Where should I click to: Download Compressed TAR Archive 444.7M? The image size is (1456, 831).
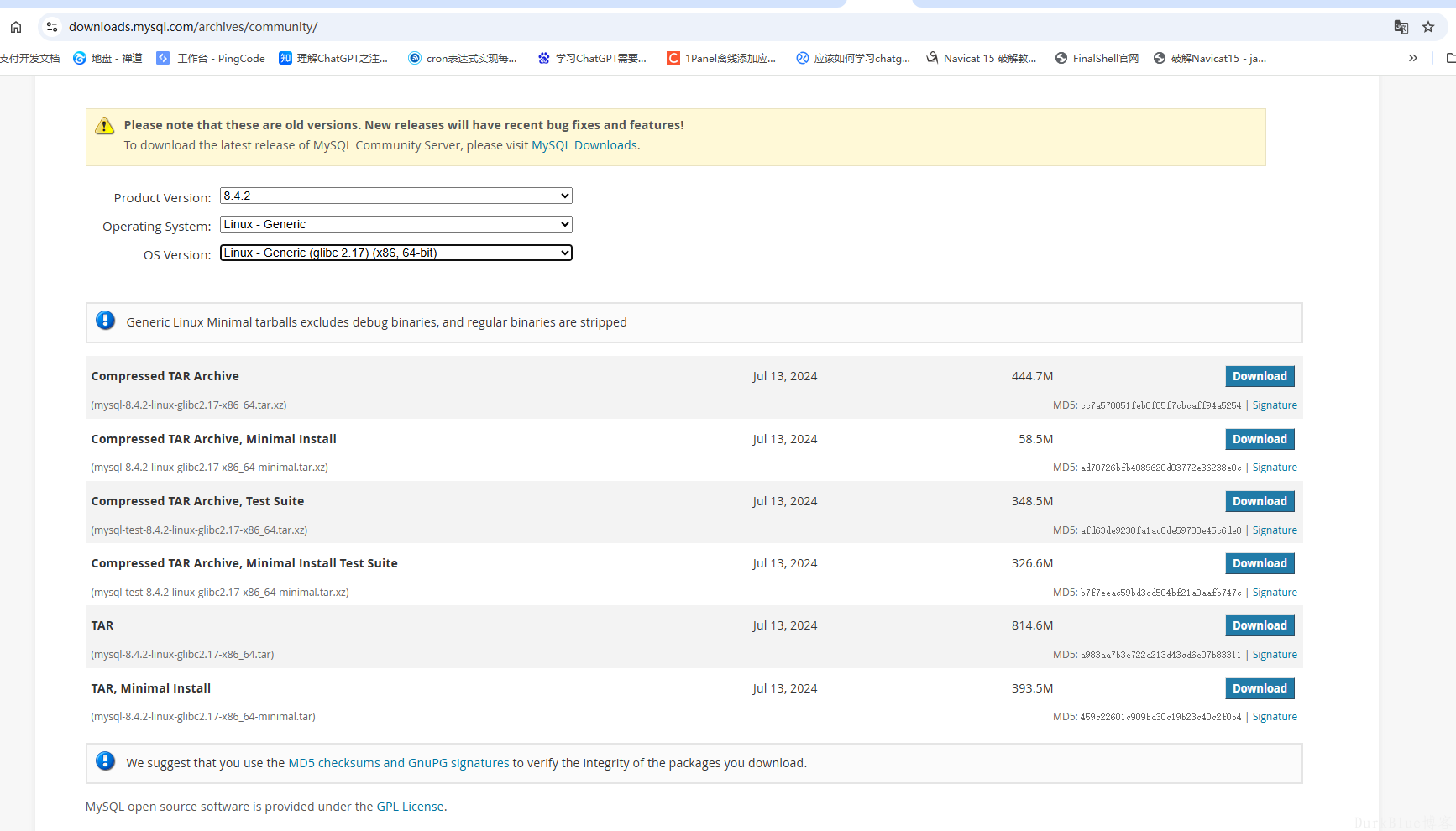1260,376
